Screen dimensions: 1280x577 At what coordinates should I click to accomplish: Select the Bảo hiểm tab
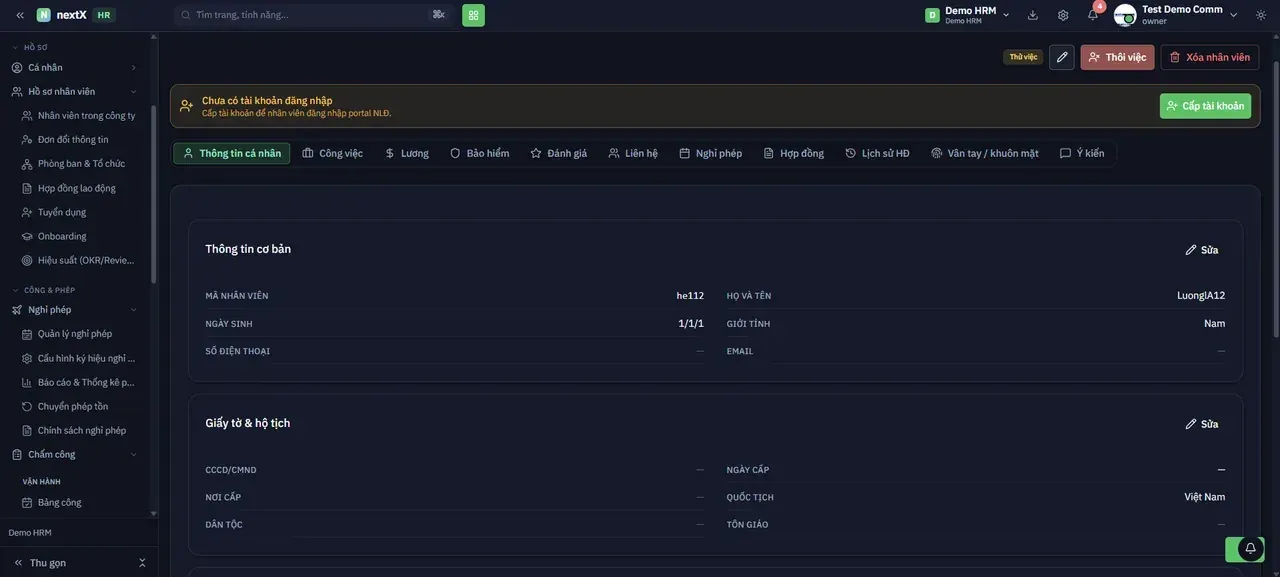pos(479,153)
